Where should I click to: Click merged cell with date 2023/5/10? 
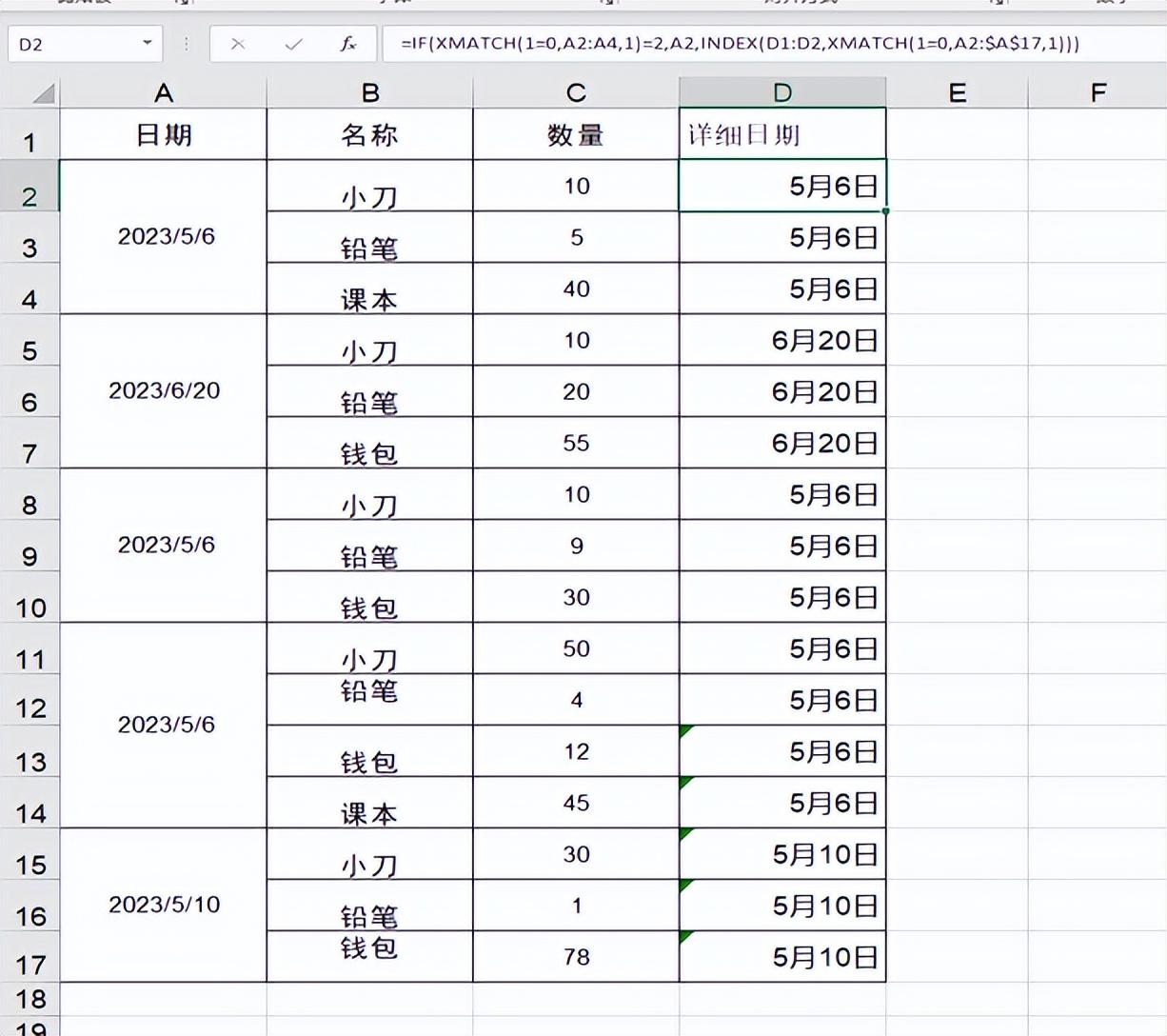[164, 905]
